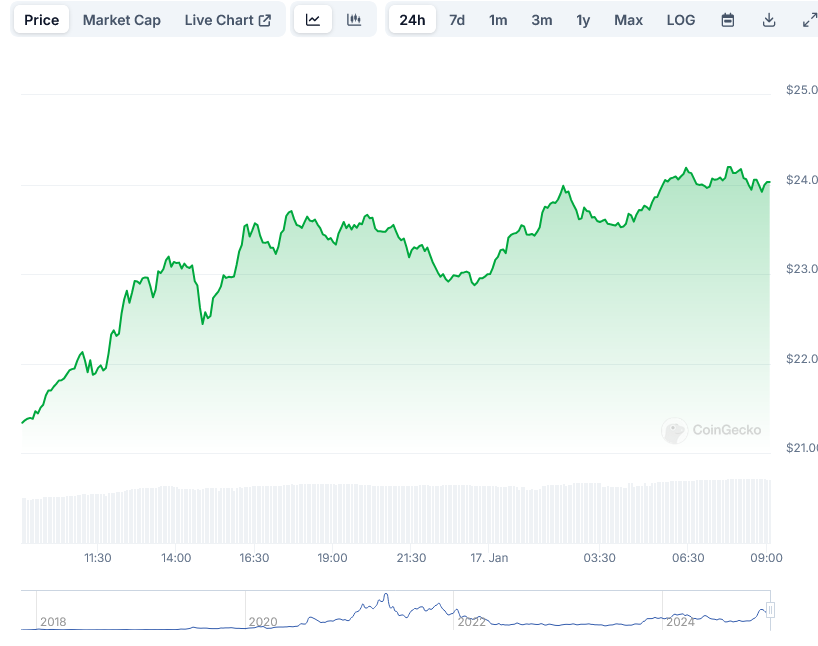Download chart data icon

click(x=769, y=20)
